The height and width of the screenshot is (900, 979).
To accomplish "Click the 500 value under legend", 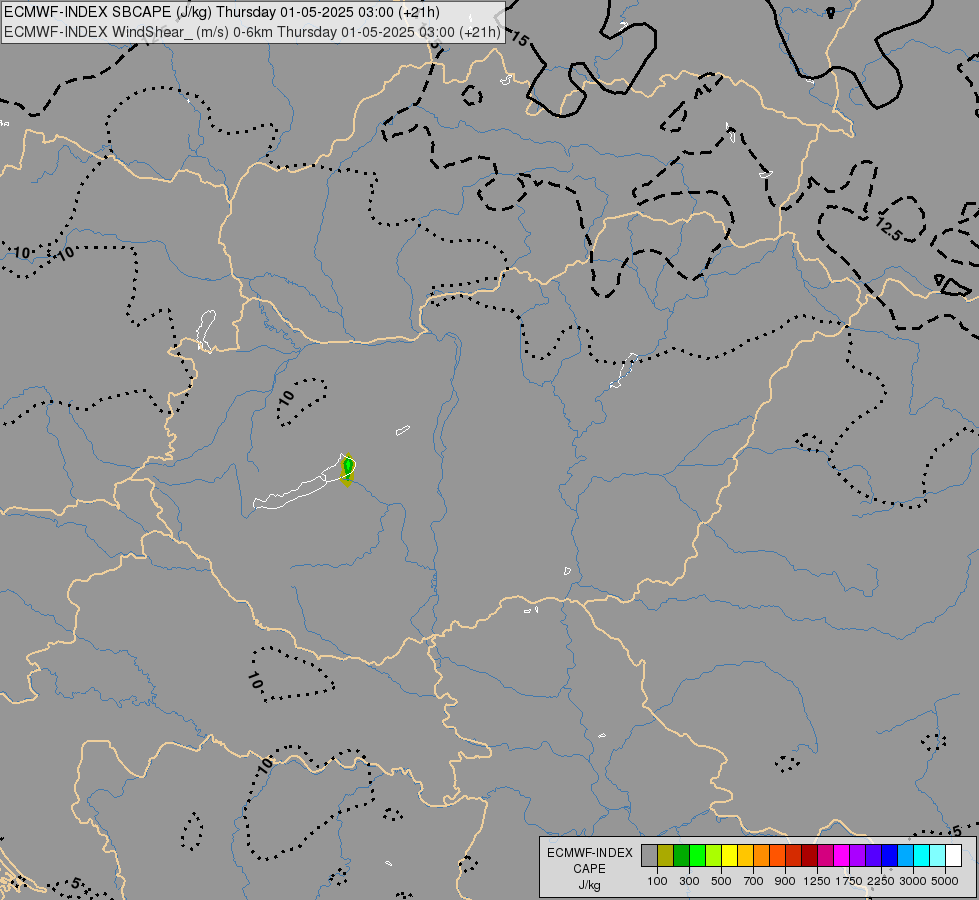I will pos(721,881).
